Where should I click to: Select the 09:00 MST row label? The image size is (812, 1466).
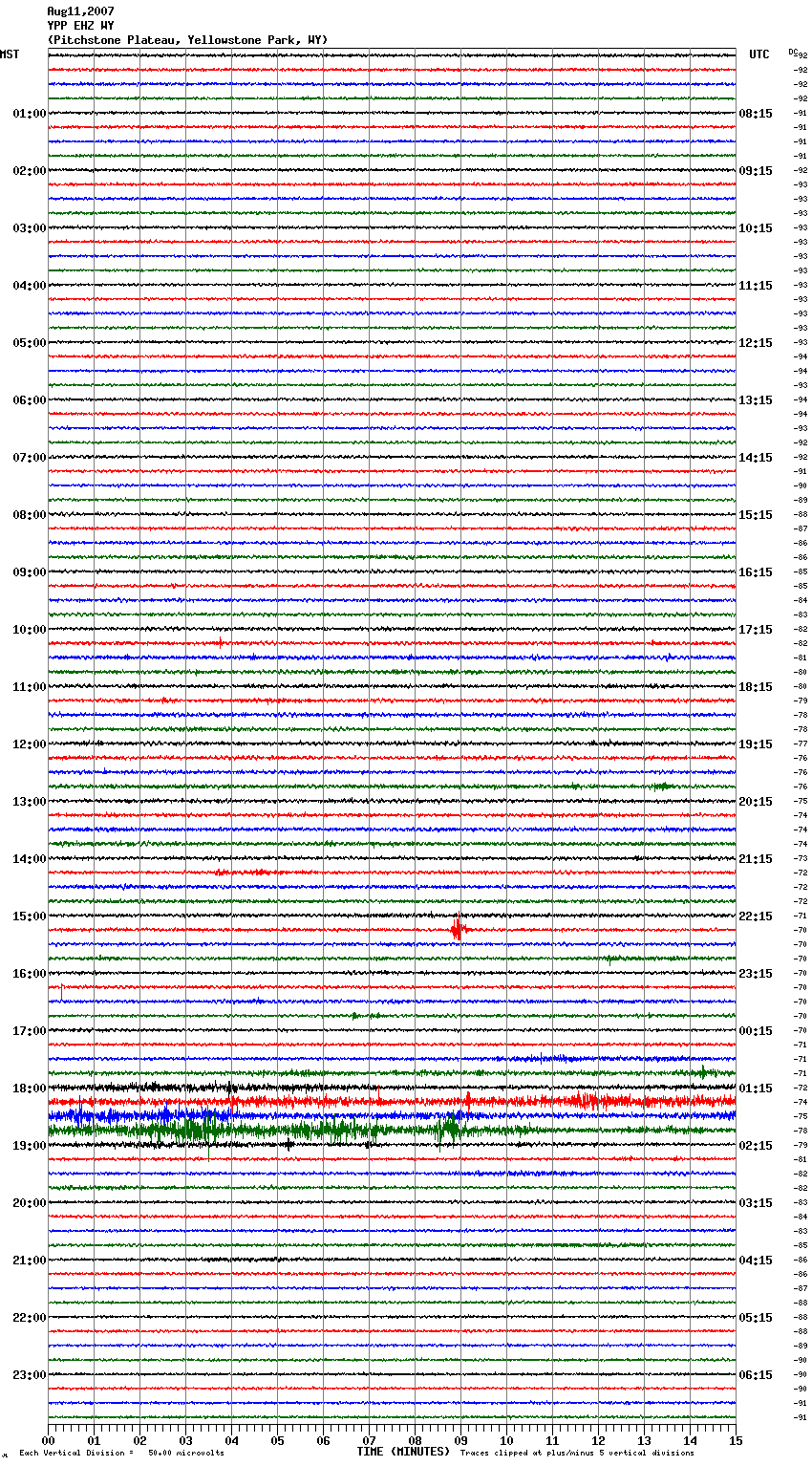tap(30, 572)
